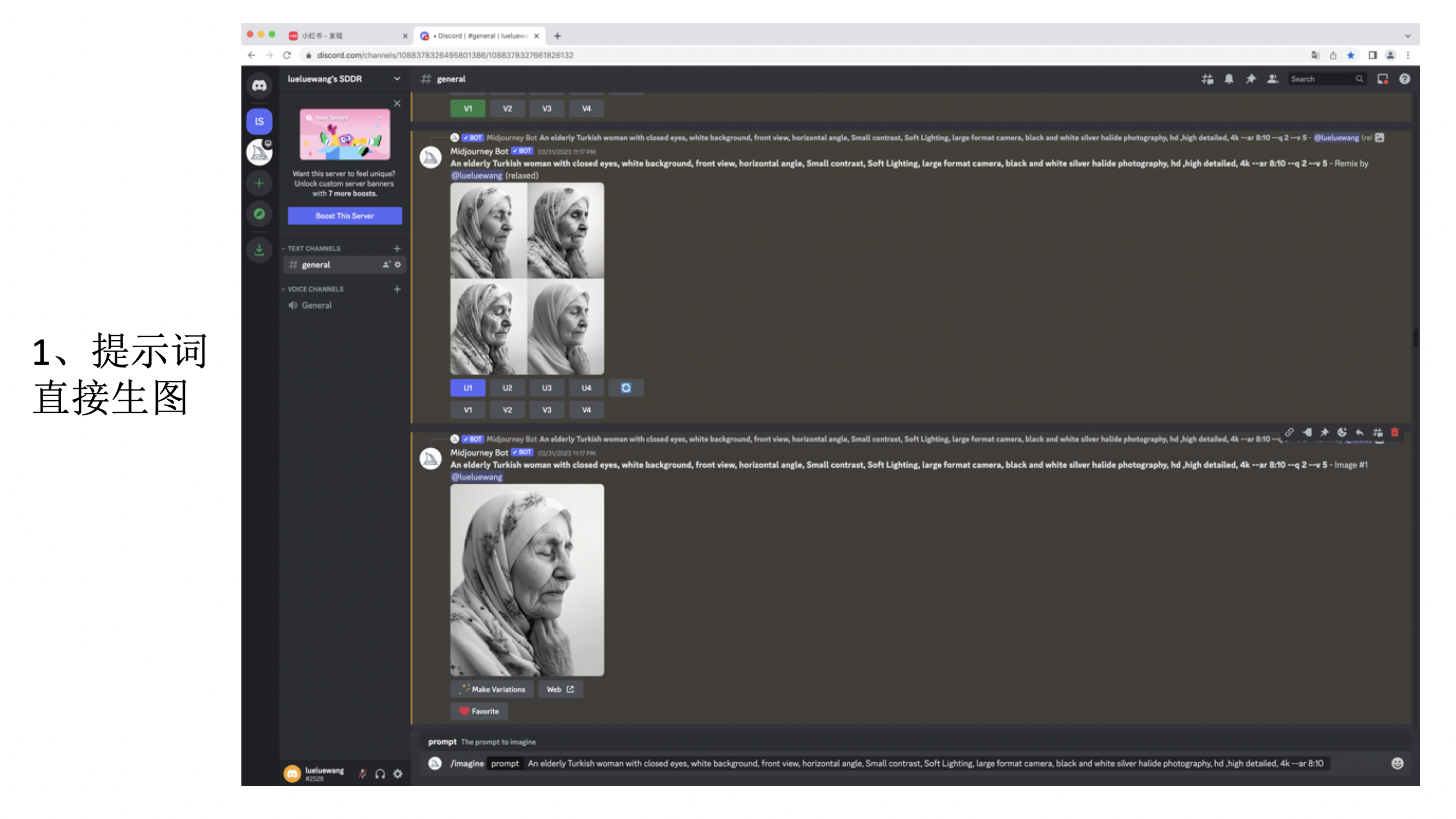Create a voice channel with plus icon

[x=398, y=289]
